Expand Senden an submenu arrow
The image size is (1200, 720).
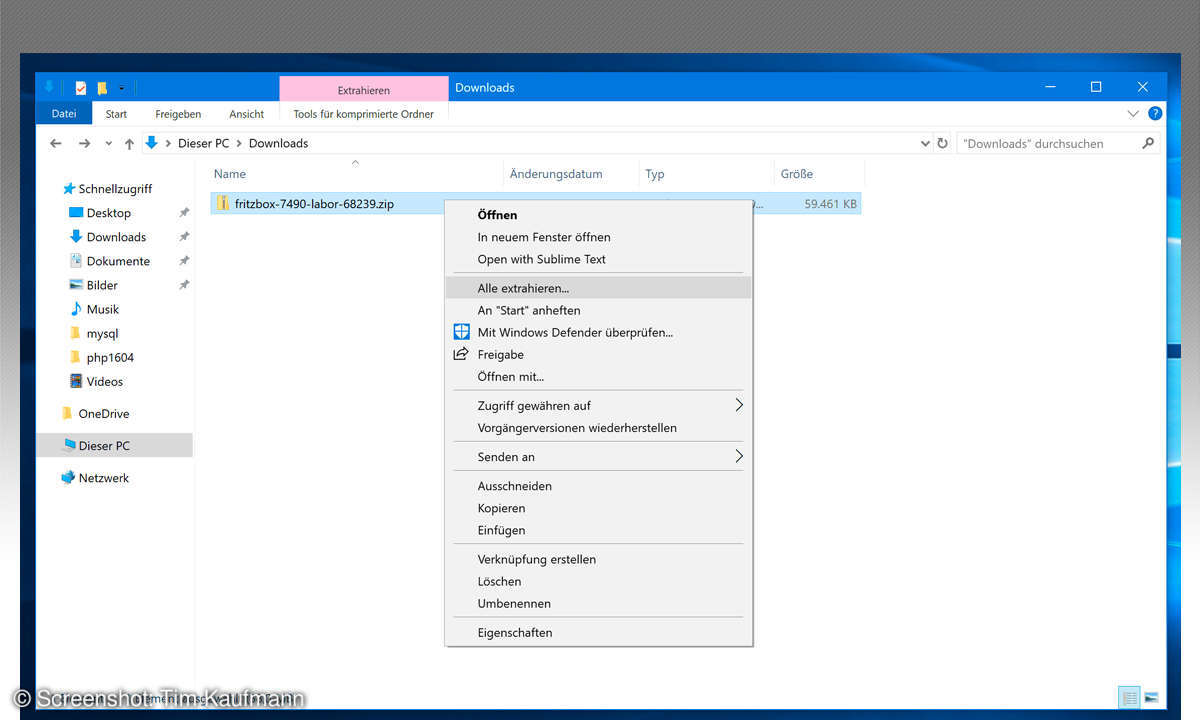[740, 456]
